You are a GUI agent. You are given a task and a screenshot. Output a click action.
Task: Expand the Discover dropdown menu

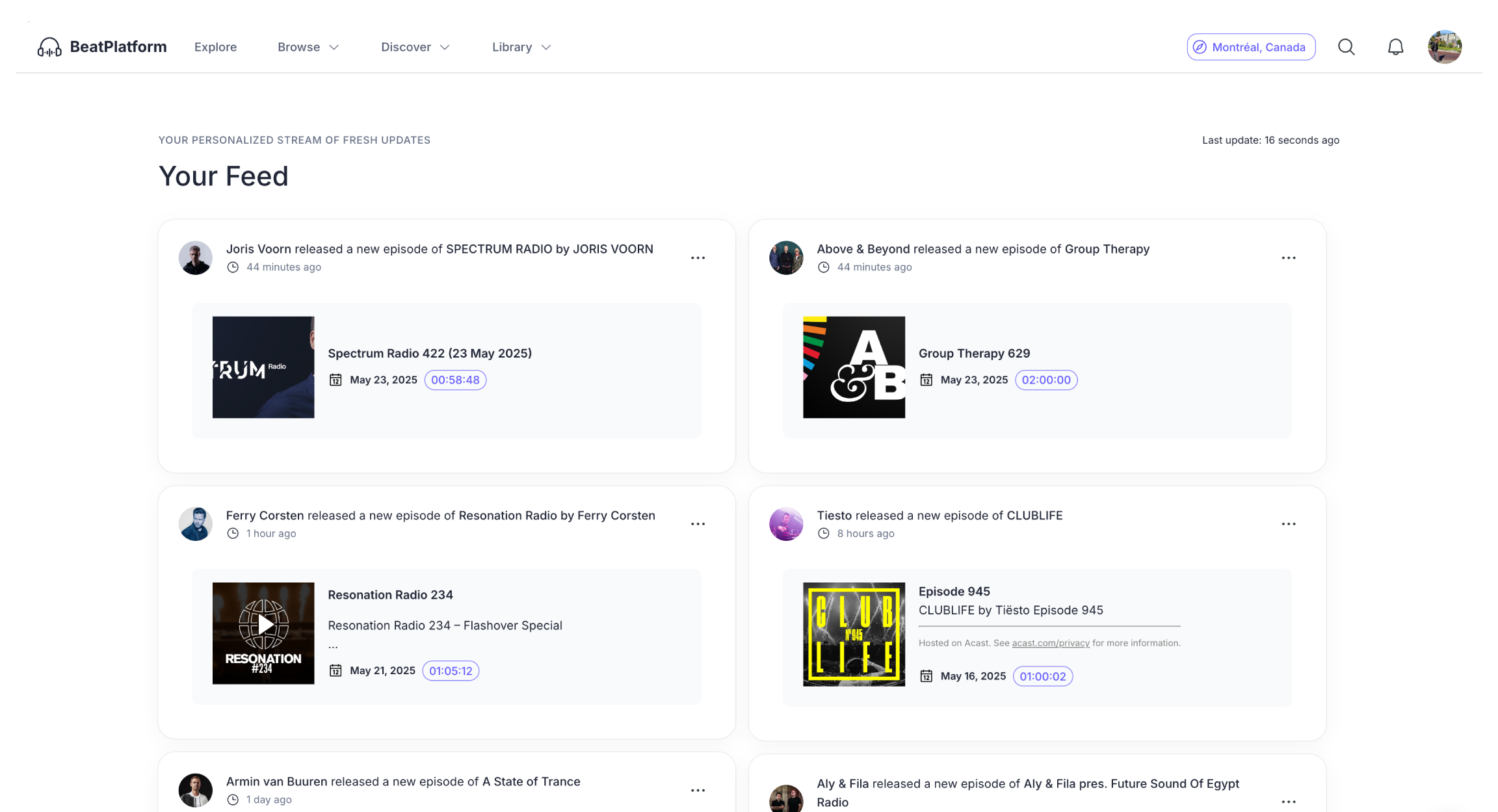[415, 47]
